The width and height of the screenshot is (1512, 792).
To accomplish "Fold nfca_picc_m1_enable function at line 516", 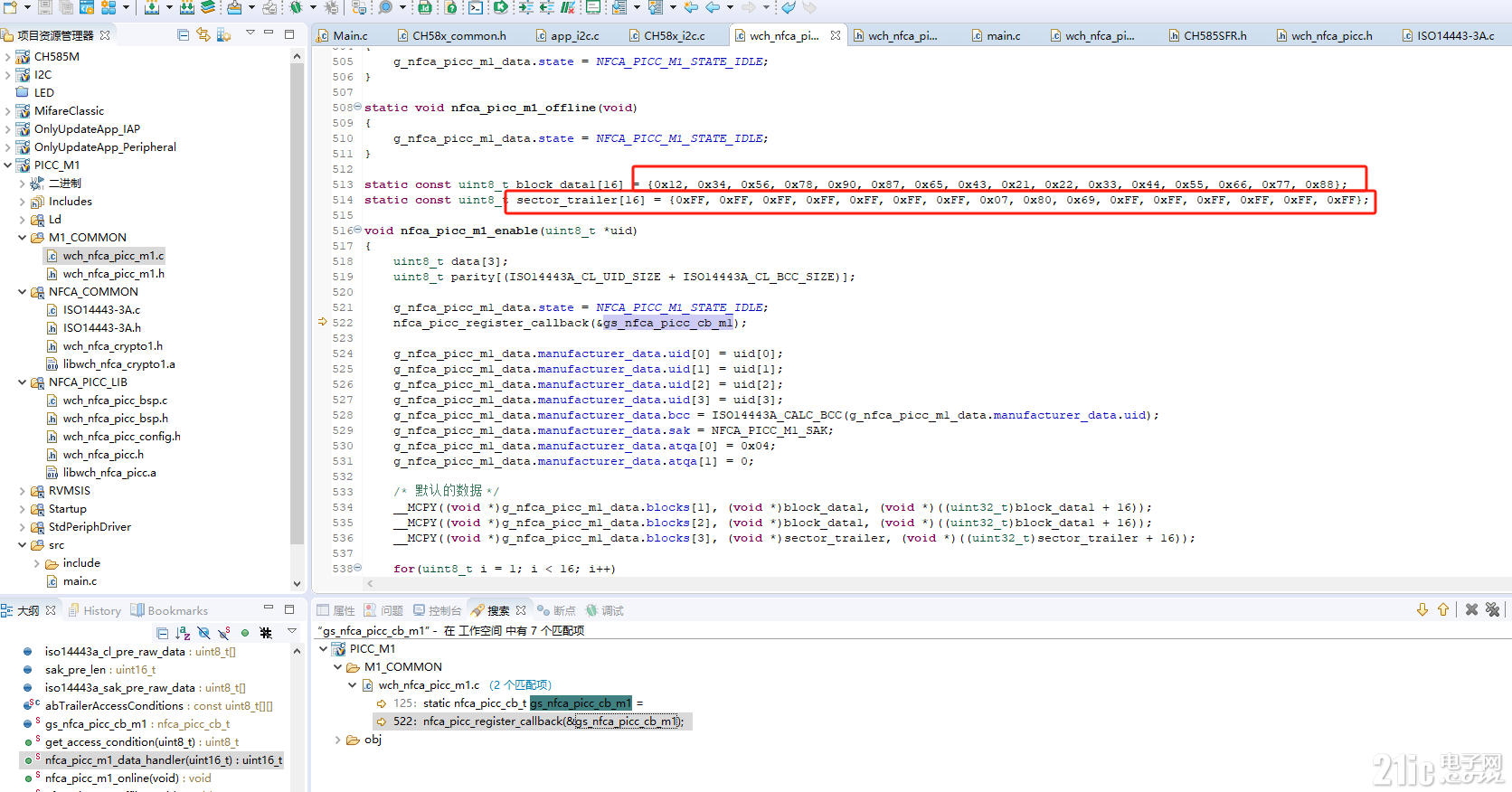I will point(357,230).
